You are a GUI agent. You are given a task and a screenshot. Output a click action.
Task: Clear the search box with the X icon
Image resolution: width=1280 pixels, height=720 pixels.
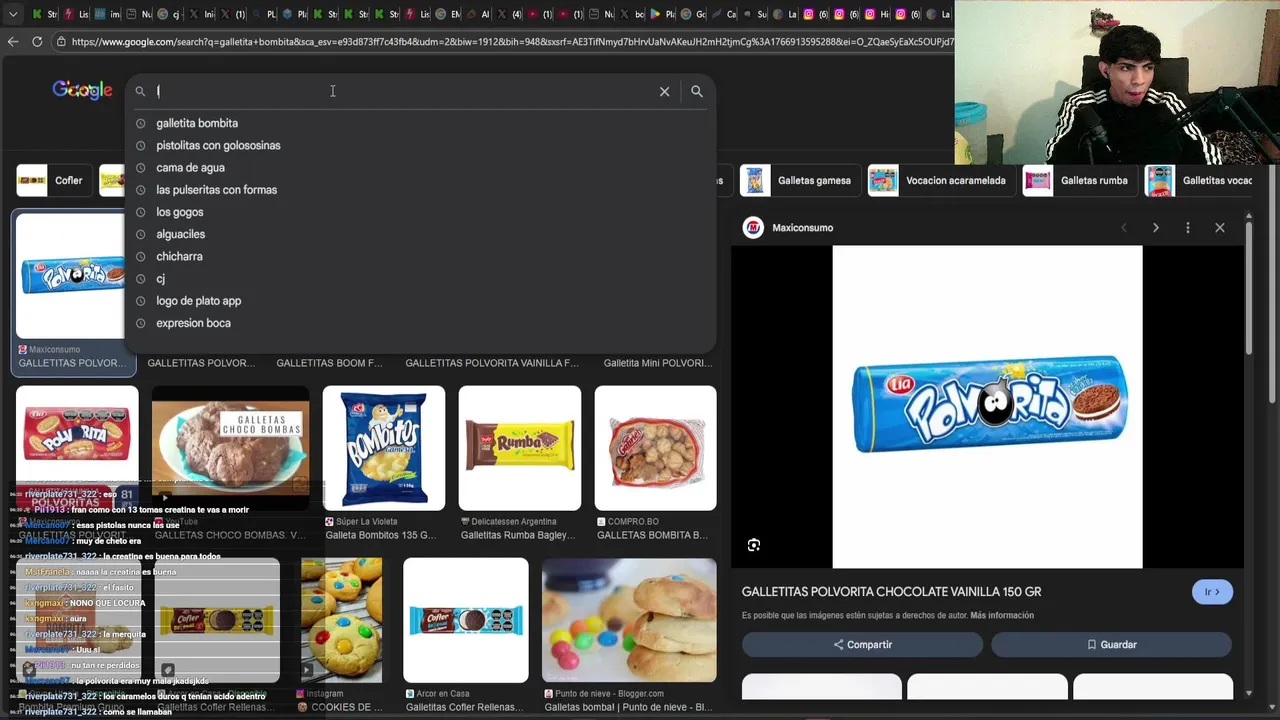[664, 92]
